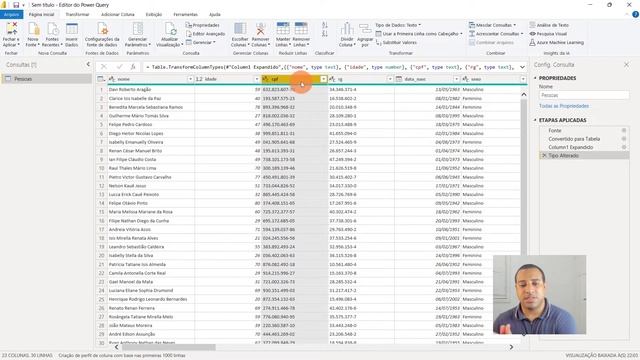Open the Acrescentar Consultas dropdown

[496, 34]
